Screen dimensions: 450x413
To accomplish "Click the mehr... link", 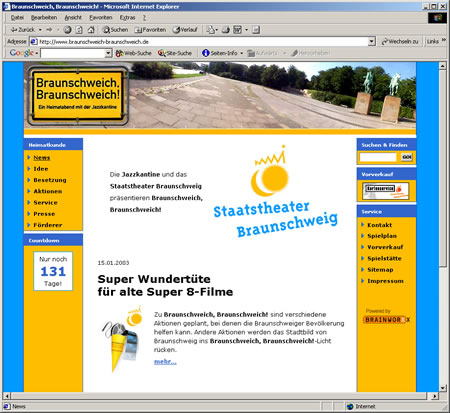I will coord(165,362).
